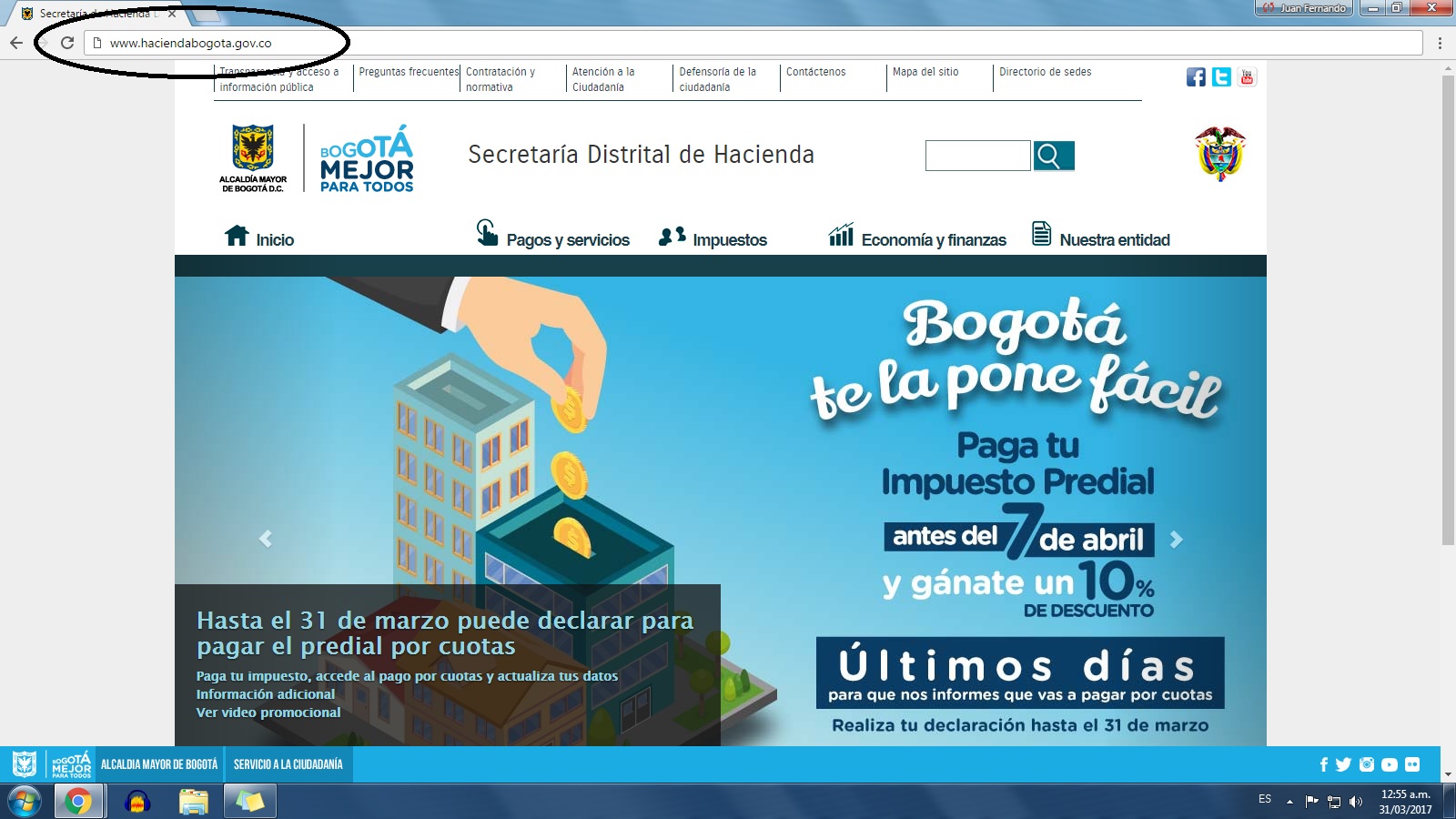
Task: Click the volume speaker icon in the tray
Action: pyautogui.click(x=1356, y=802)
